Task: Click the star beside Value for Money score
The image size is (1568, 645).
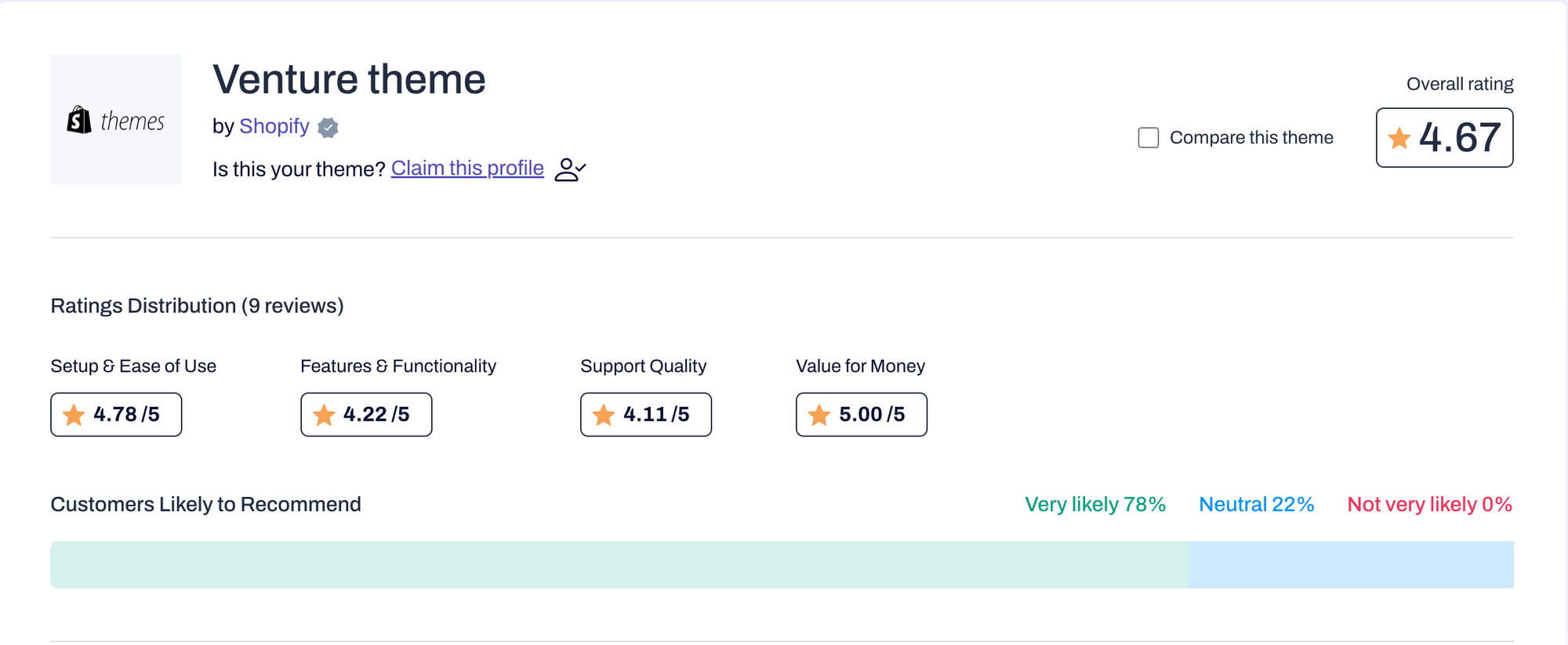Action: [x=819, y=415]
